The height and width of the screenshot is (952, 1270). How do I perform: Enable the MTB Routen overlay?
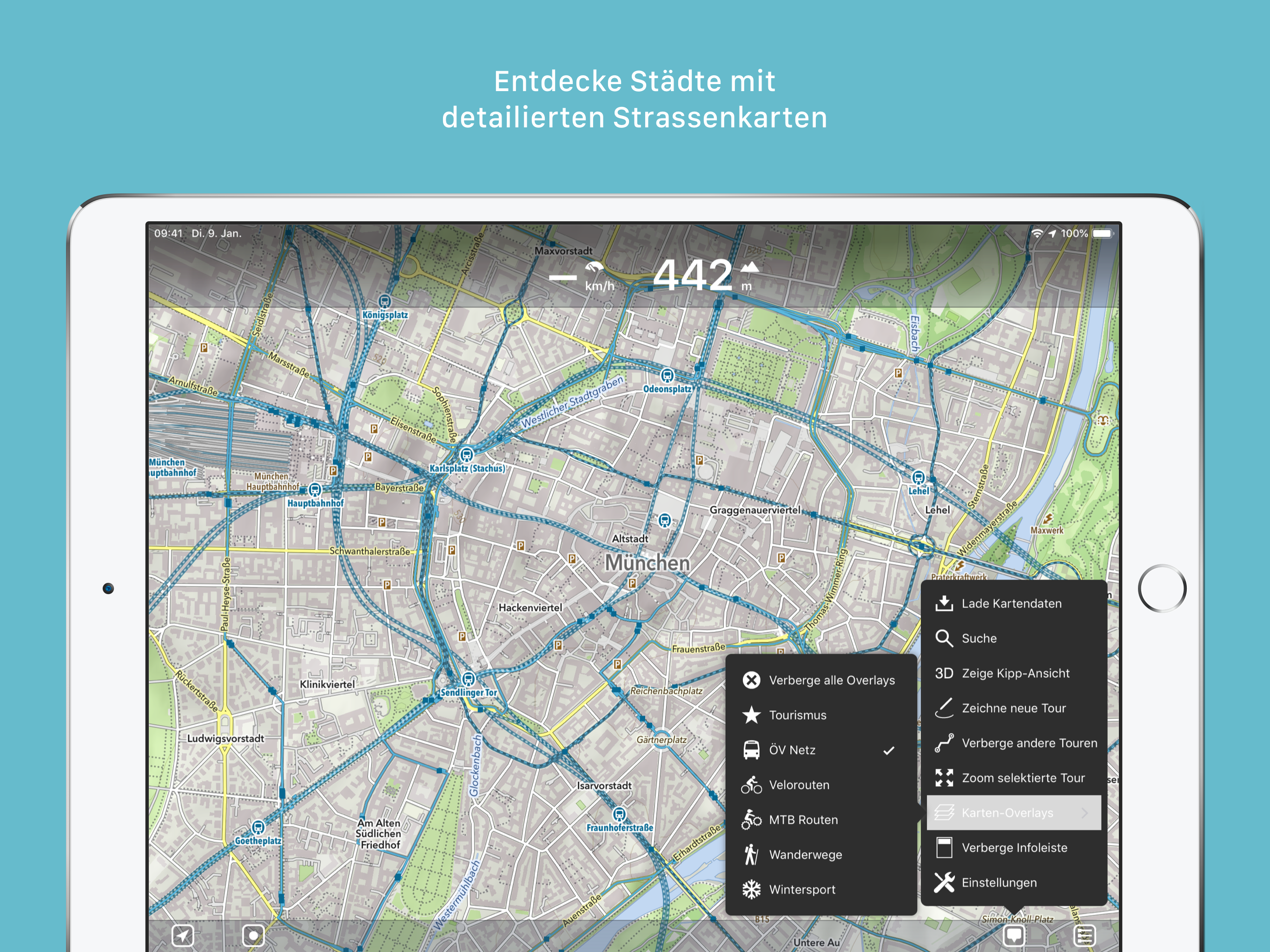pyautogui.click(x=803, y=820)
